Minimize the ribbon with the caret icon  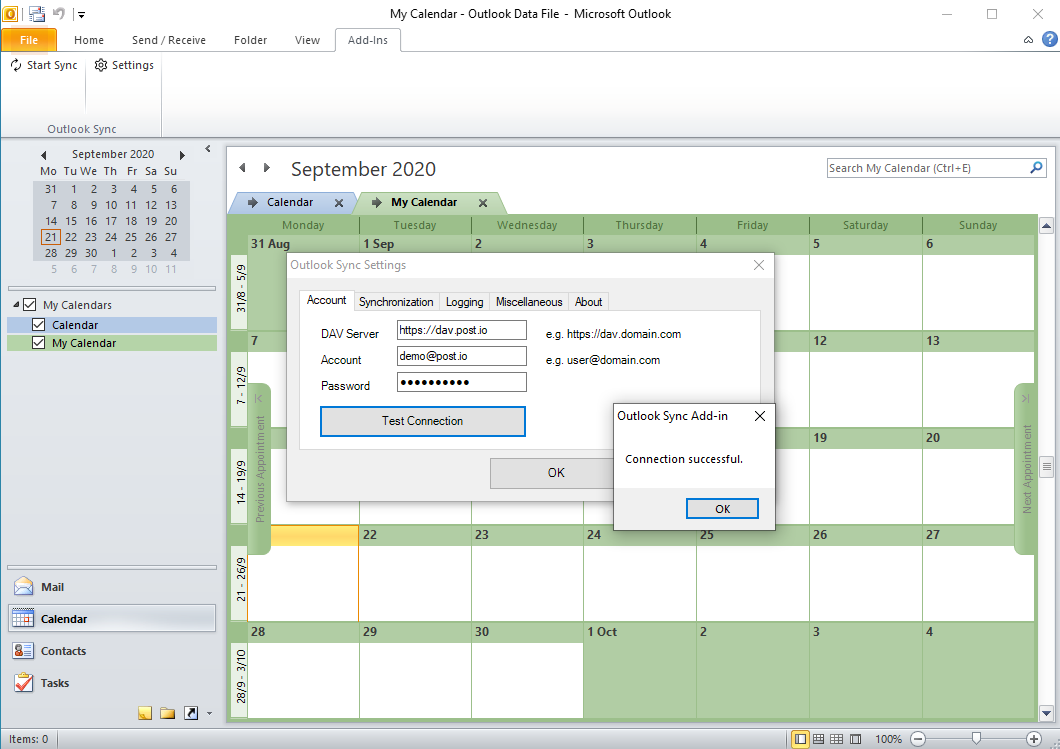click(1028, 40)
